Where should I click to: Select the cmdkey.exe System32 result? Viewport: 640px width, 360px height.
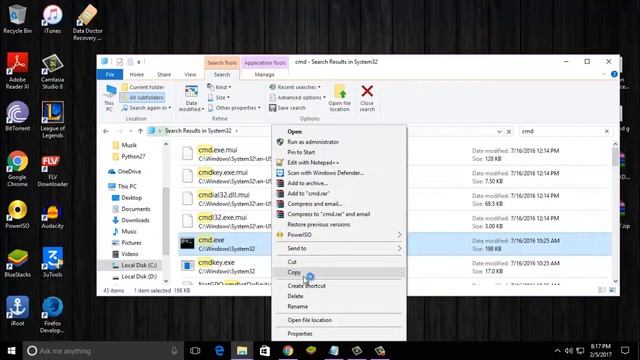tap(394, 267)
